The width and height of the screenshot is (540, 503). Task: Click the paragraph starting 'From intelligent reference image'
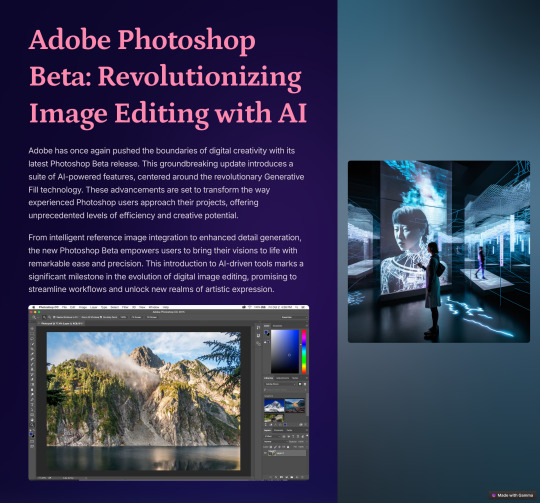(166, 263)
